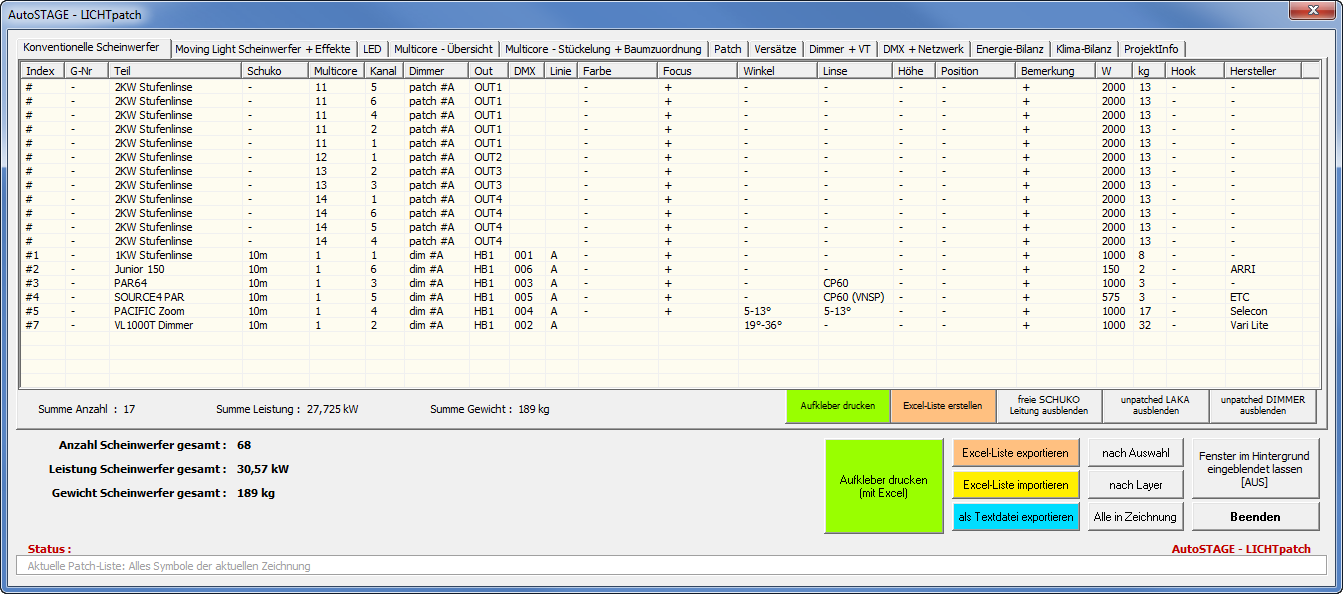The height and width of the screenshot is (594, 1343).
Task: Open the ProjektInfo tab
Action: (1151, 49)
